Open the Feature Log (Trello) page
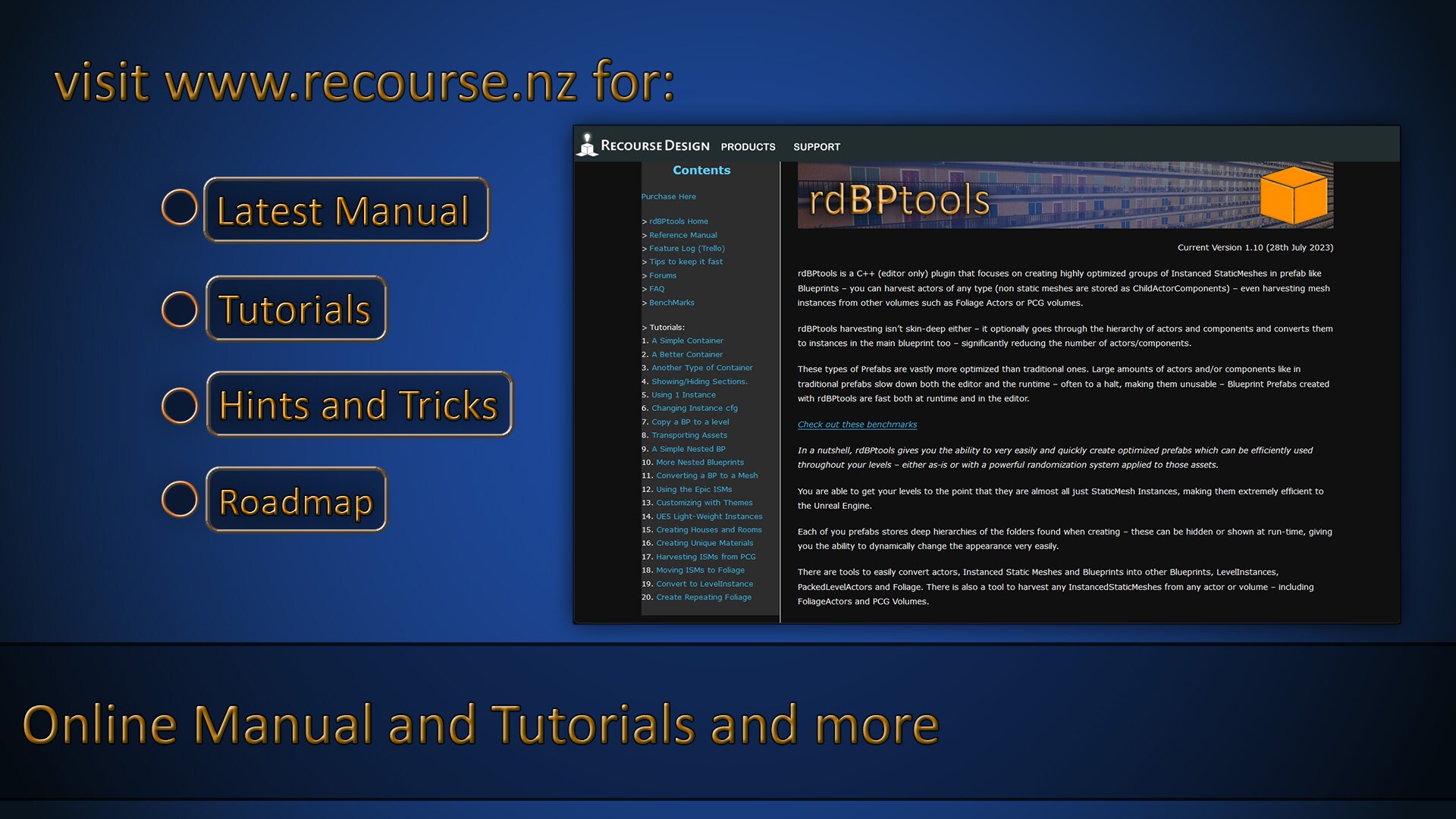The image size is (1456, 819). pos(687,248)
